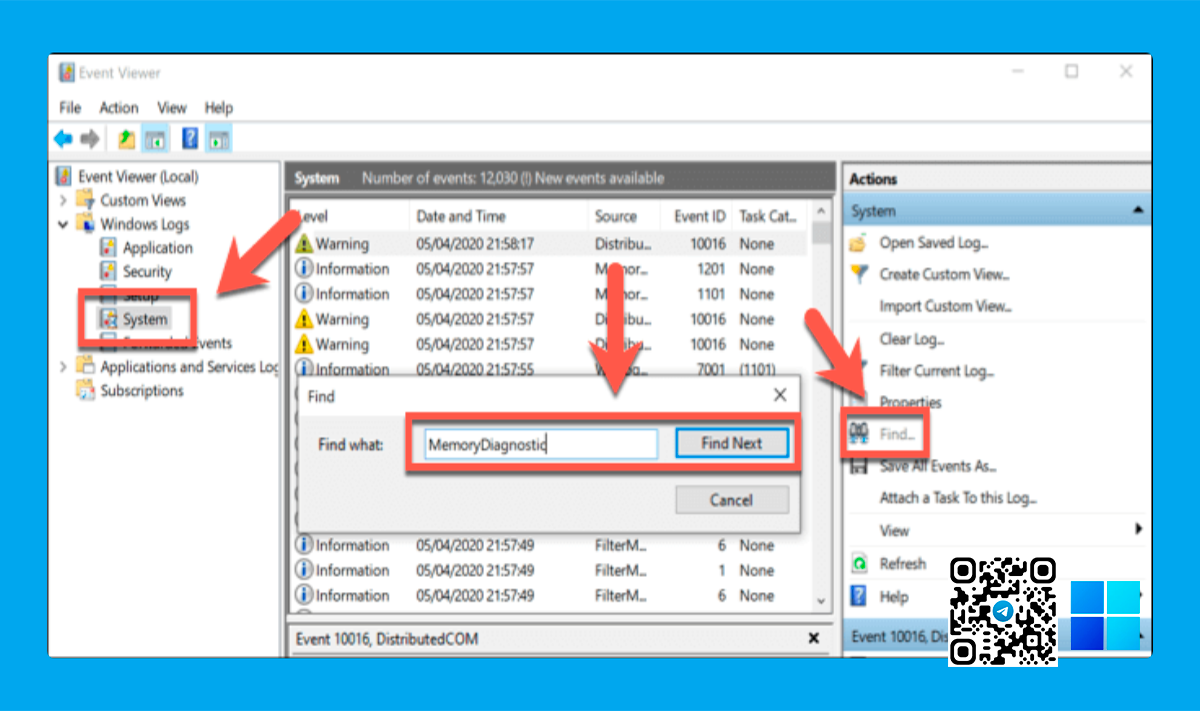Click Open Saved Log action

click(934, 243)
